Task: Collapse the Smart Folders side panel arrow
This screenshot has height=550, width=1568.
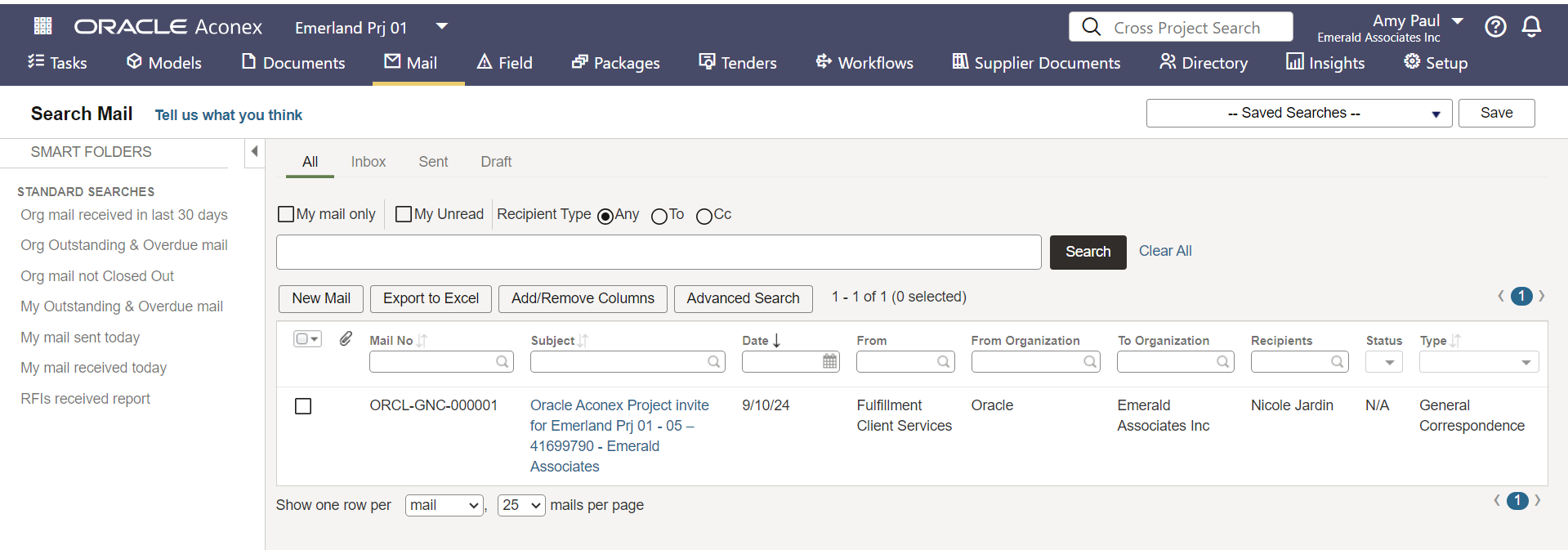Action: (x=254, y=151)
